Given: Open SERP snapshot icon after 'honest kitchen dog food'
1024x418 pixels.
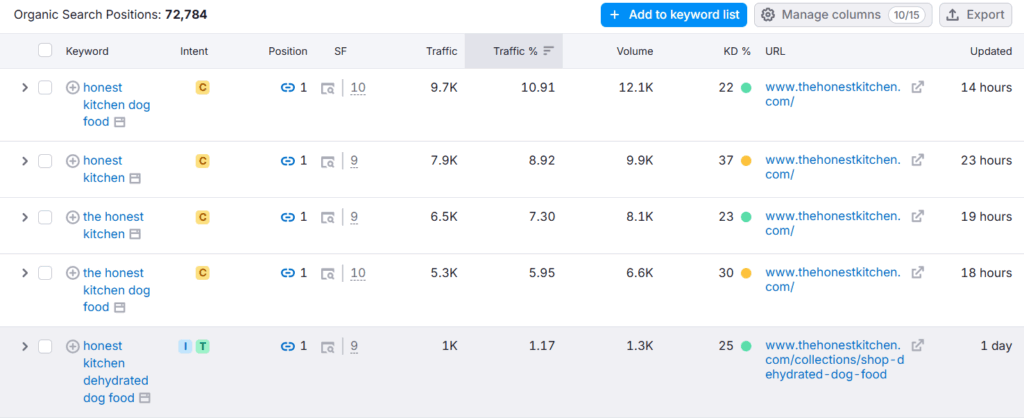Looking at the screenshot, I should [120, 122].
